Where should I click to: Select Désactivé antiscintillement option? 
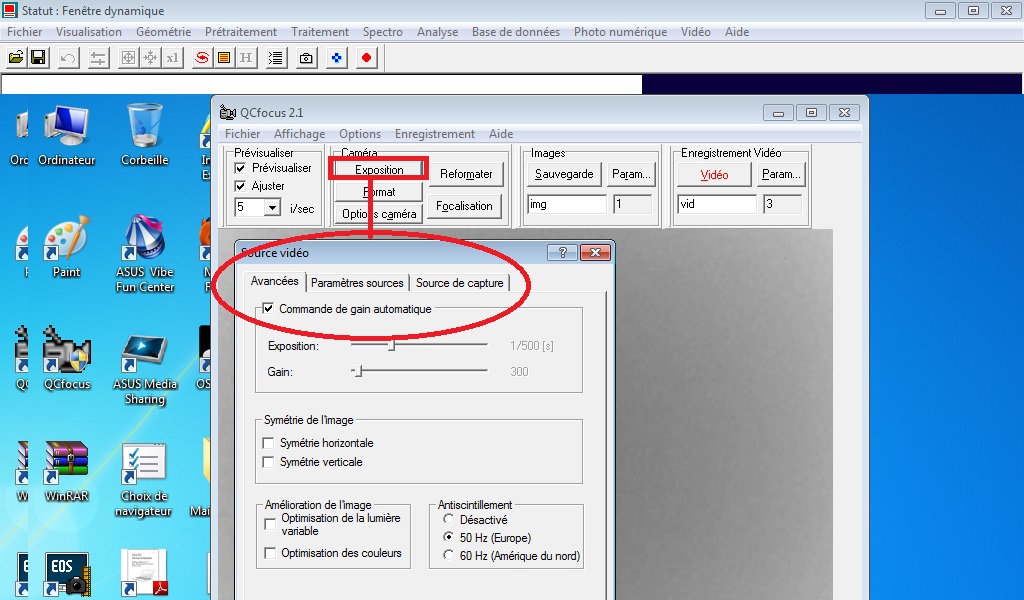[448, 519]
